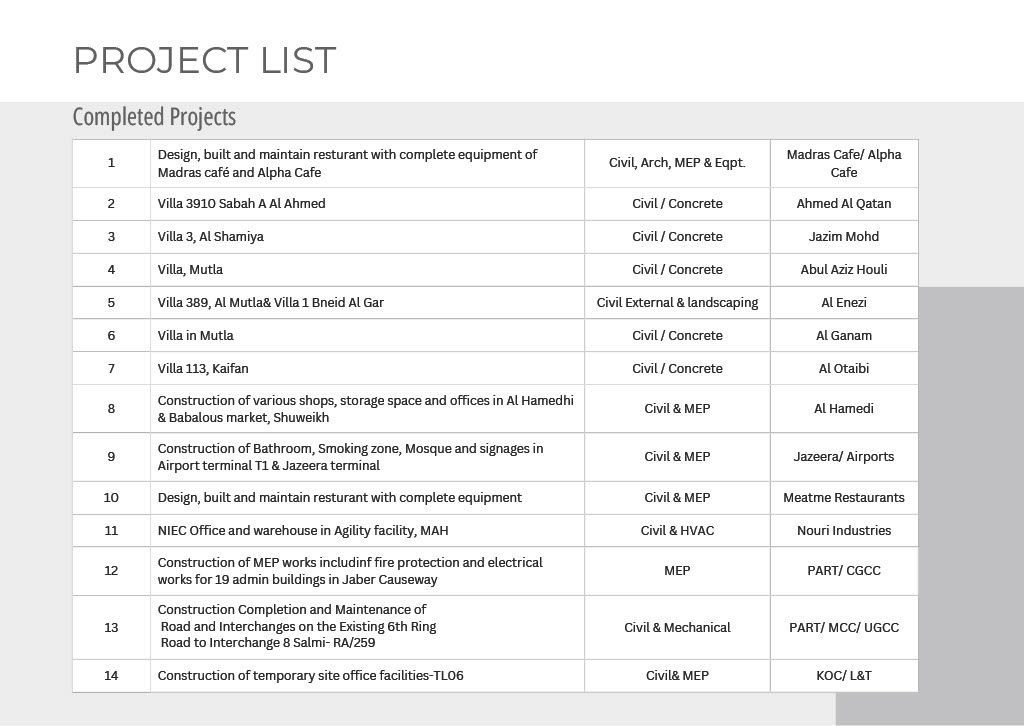
Task: Select the Villa 3910 Sabah A Al Ahmed row
Action: (241, 204)
